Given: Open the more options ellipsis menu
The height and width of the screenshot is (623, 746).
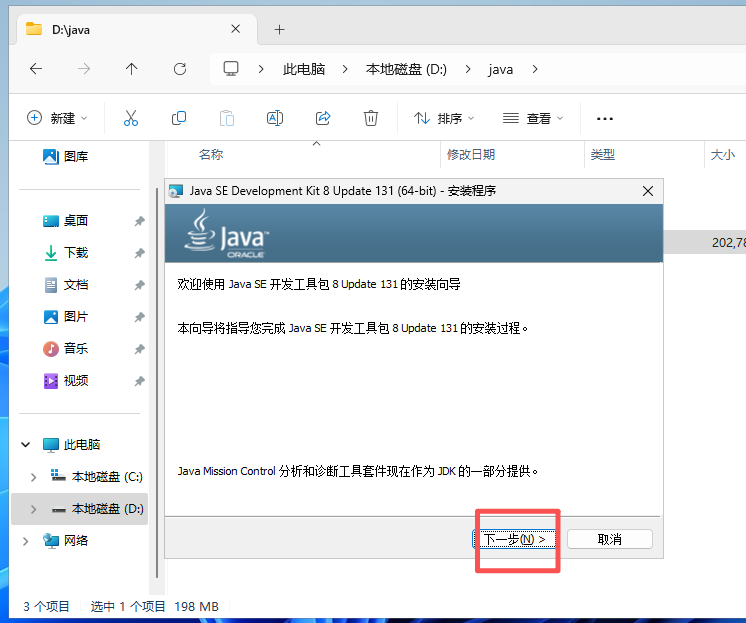Looking at the screenshot, I should click(605, 119).
